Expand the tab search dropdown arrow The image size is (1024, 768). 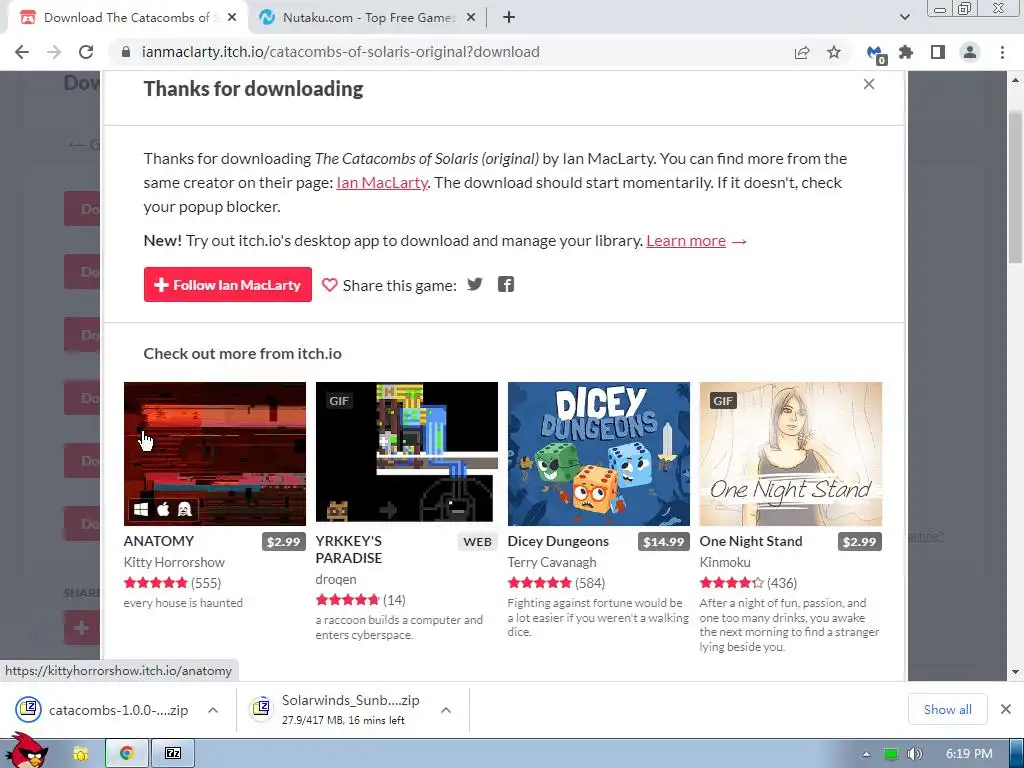[x=904, y=18]
